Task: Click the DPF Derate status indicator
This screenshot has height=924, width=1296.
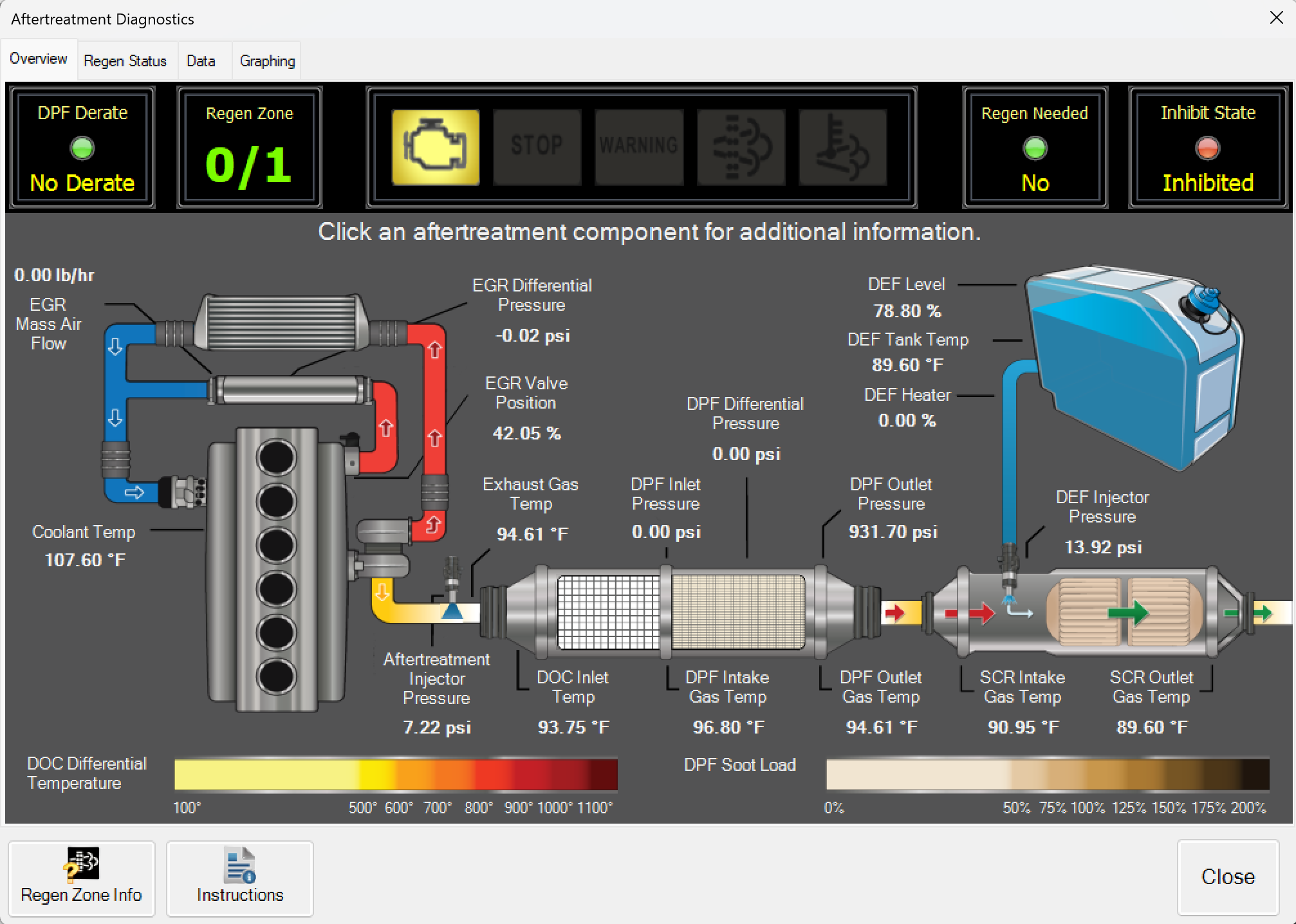Action: (81, 149)
